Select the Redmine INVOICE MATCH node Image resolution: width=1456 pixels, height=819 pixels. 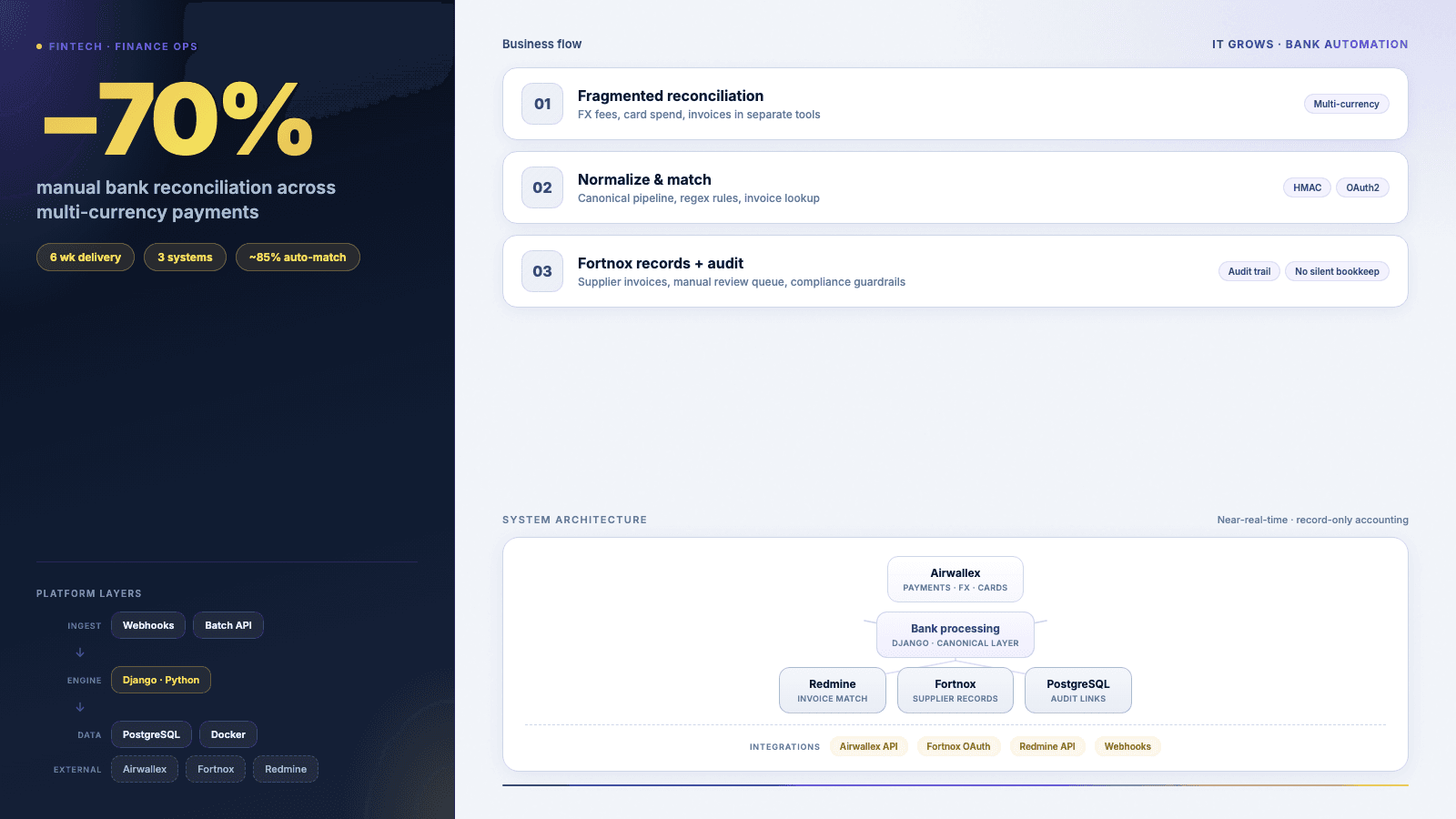click(833, 691)
